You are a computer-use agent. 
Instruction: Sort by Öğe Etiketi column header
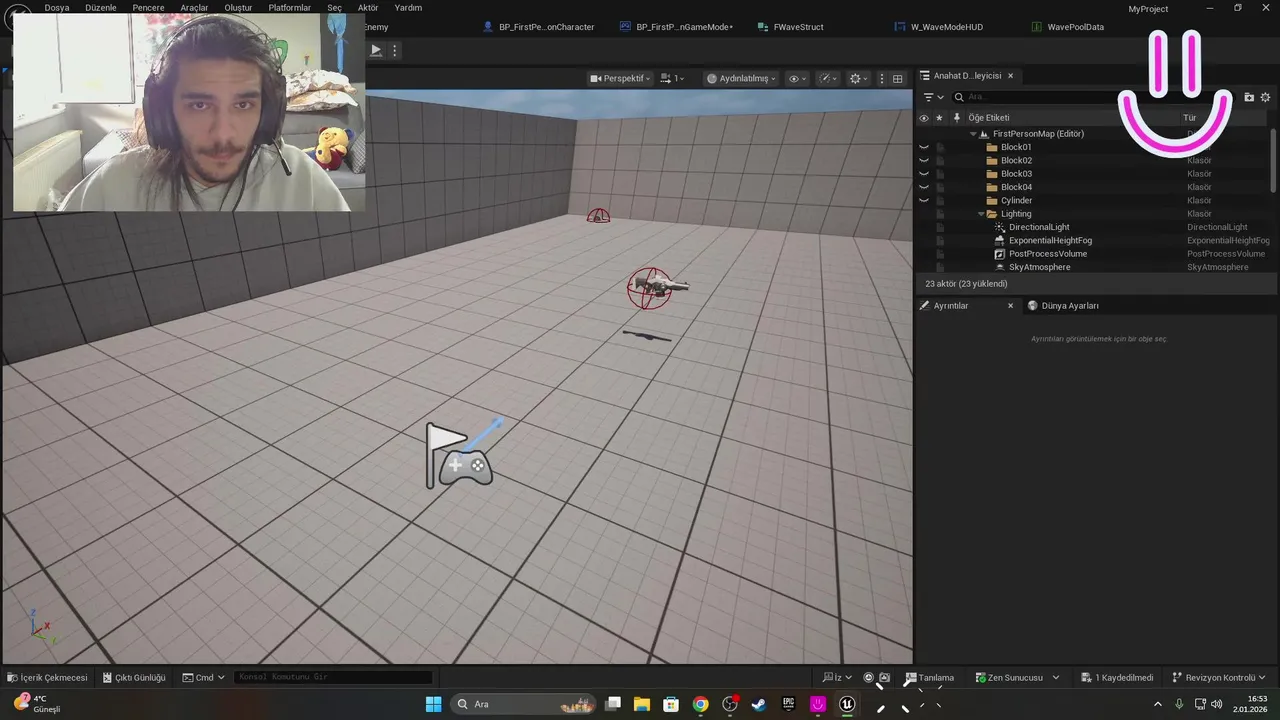click(x=988, y=118)
